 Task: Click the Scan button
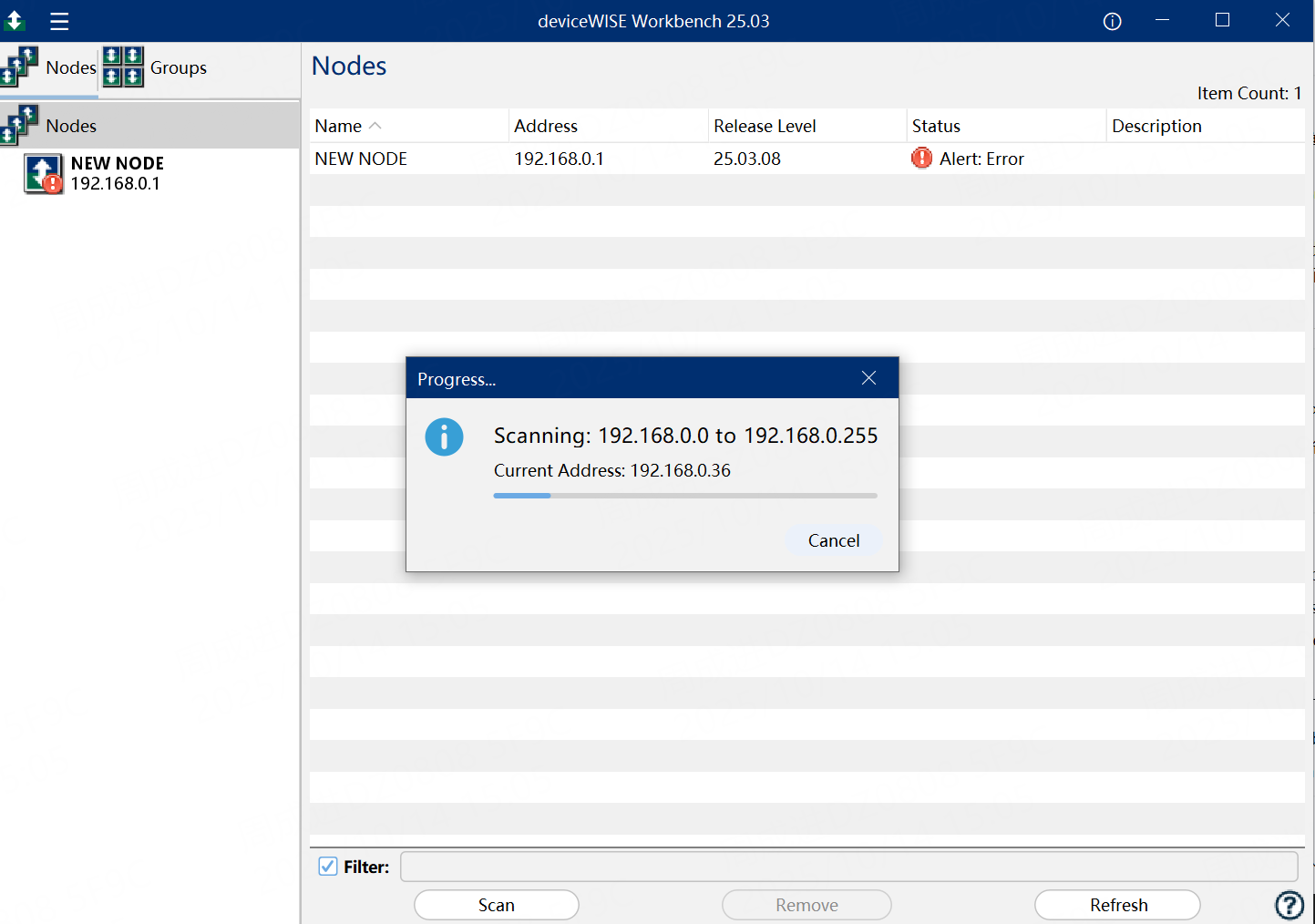coord(496,905)
